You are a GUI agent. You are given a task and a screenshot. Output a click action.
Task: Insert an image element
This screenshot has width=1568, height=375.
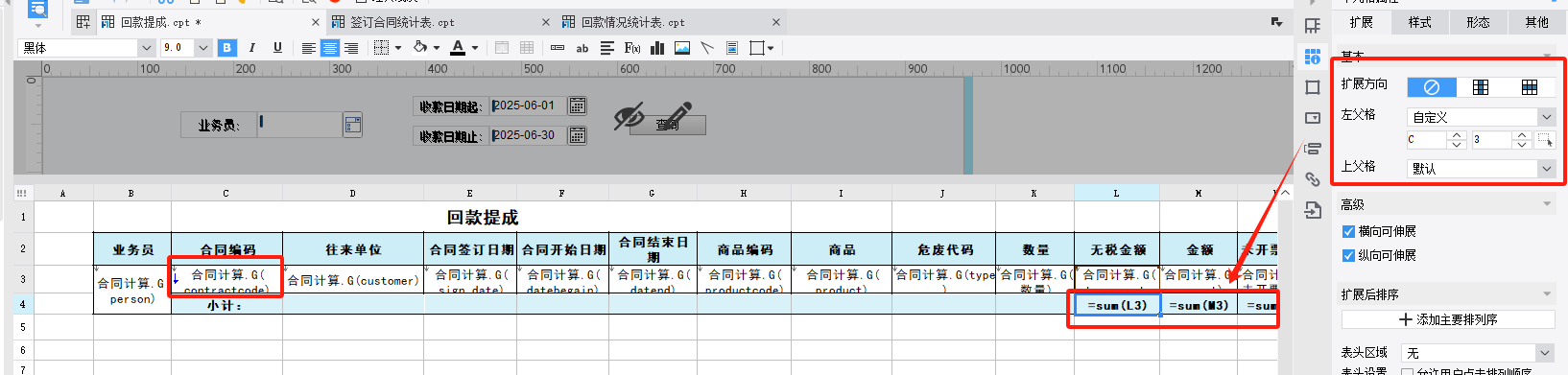tap(682, 48)
